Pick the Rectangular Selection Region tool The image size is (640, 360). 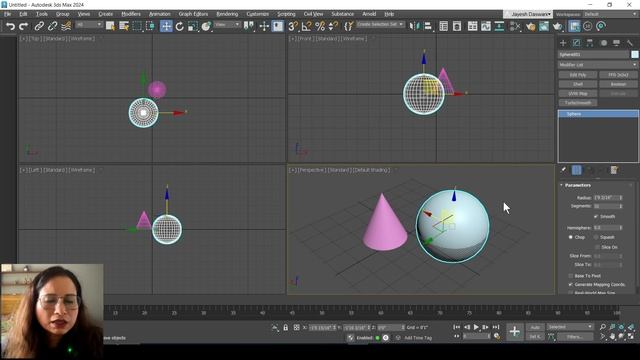(137, 27)
